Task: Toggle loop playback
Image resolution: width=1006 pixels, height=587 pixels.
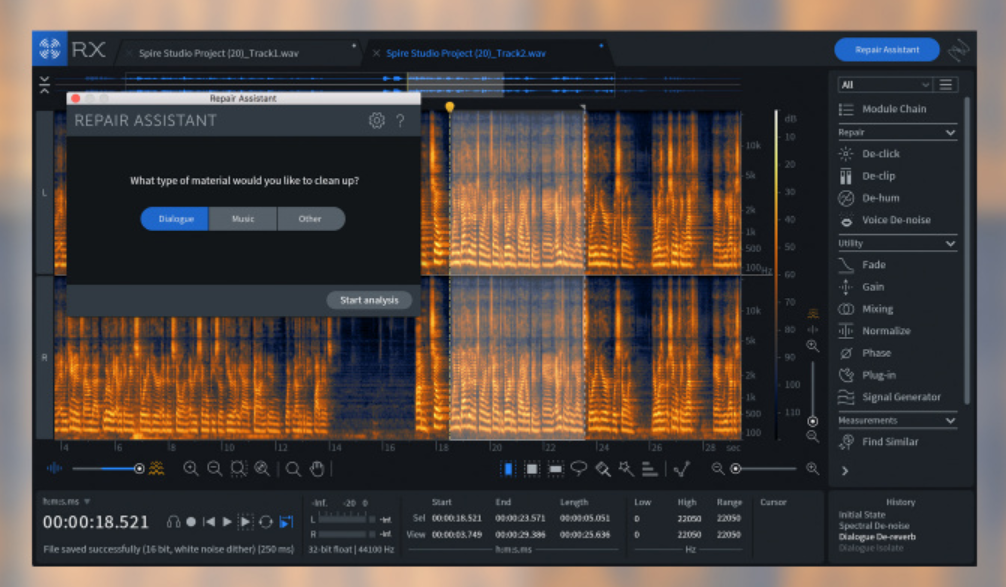Action: [x=266, y=522]
